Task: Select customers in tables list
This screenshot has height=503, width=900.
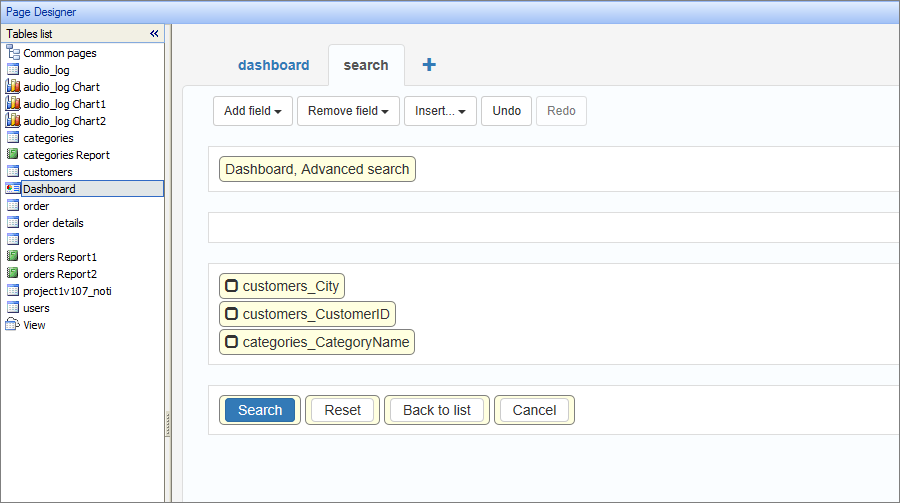Action: coord(48,172)
